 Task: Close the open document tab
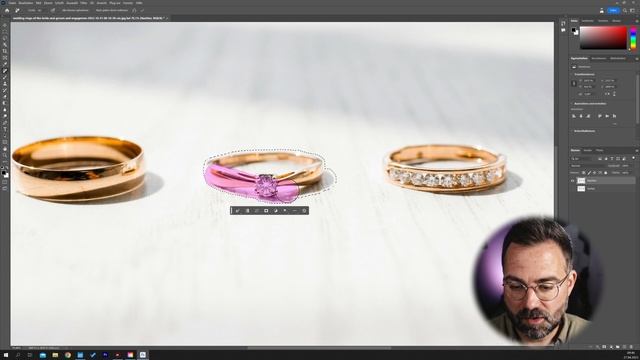coord(167,18)
